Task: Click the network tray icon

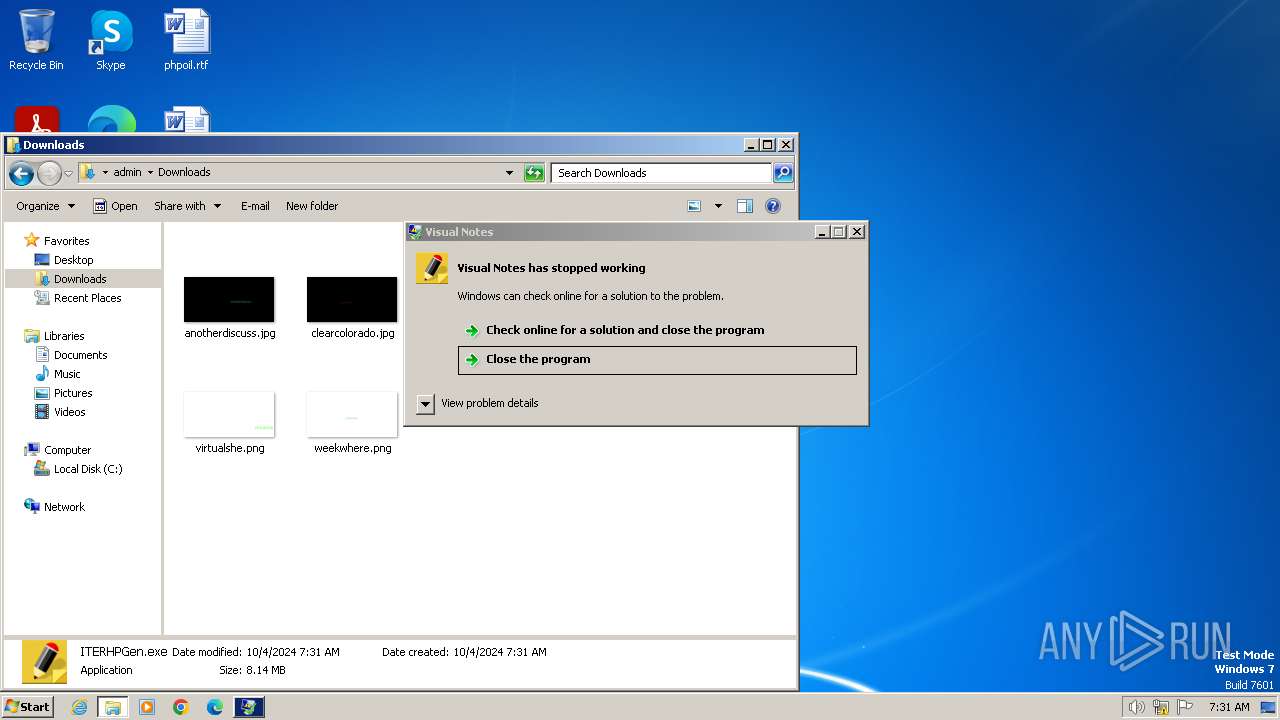Action: [1161, 707]
